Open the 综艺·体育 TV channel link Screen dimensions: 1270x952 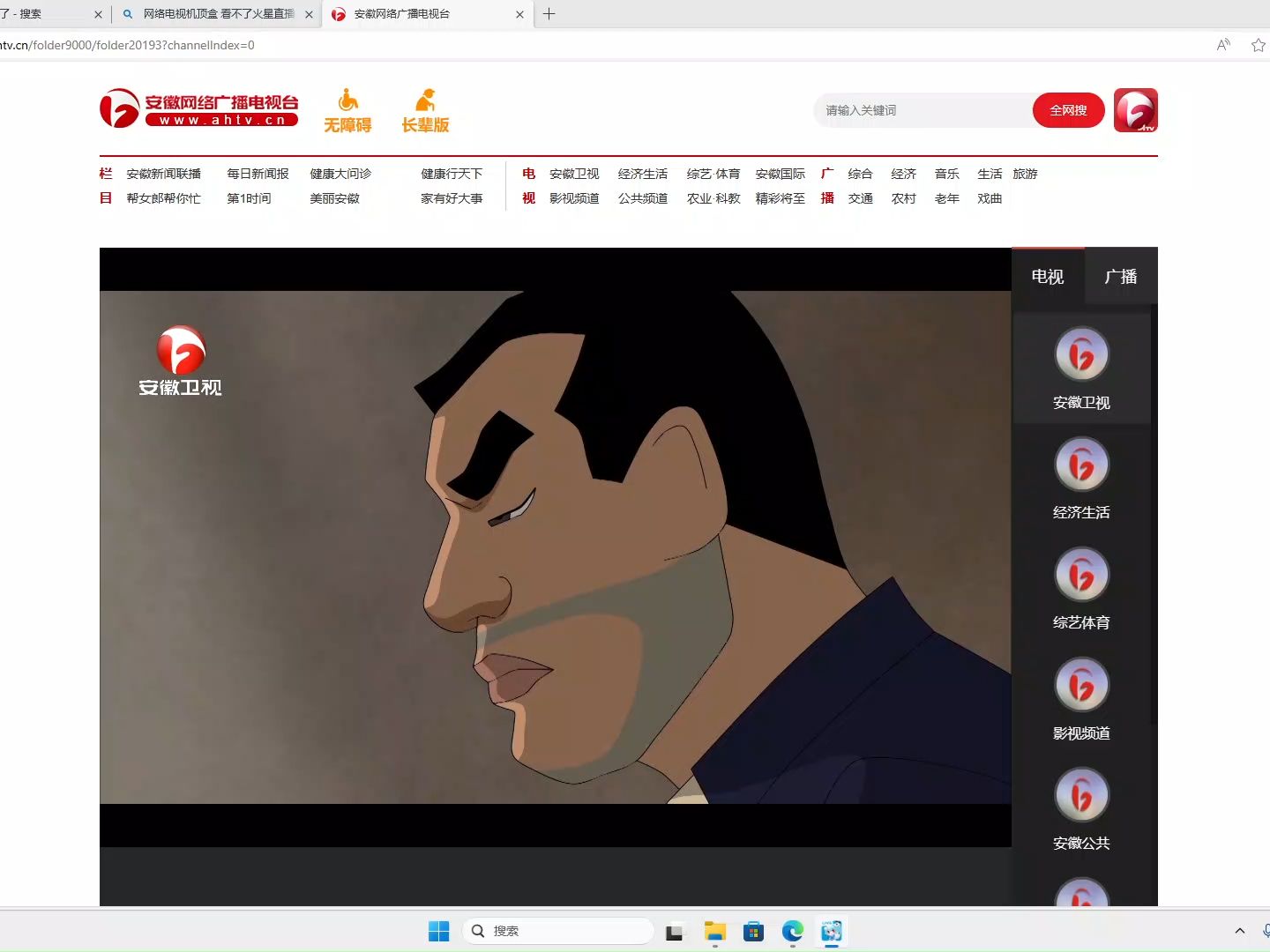713,174
